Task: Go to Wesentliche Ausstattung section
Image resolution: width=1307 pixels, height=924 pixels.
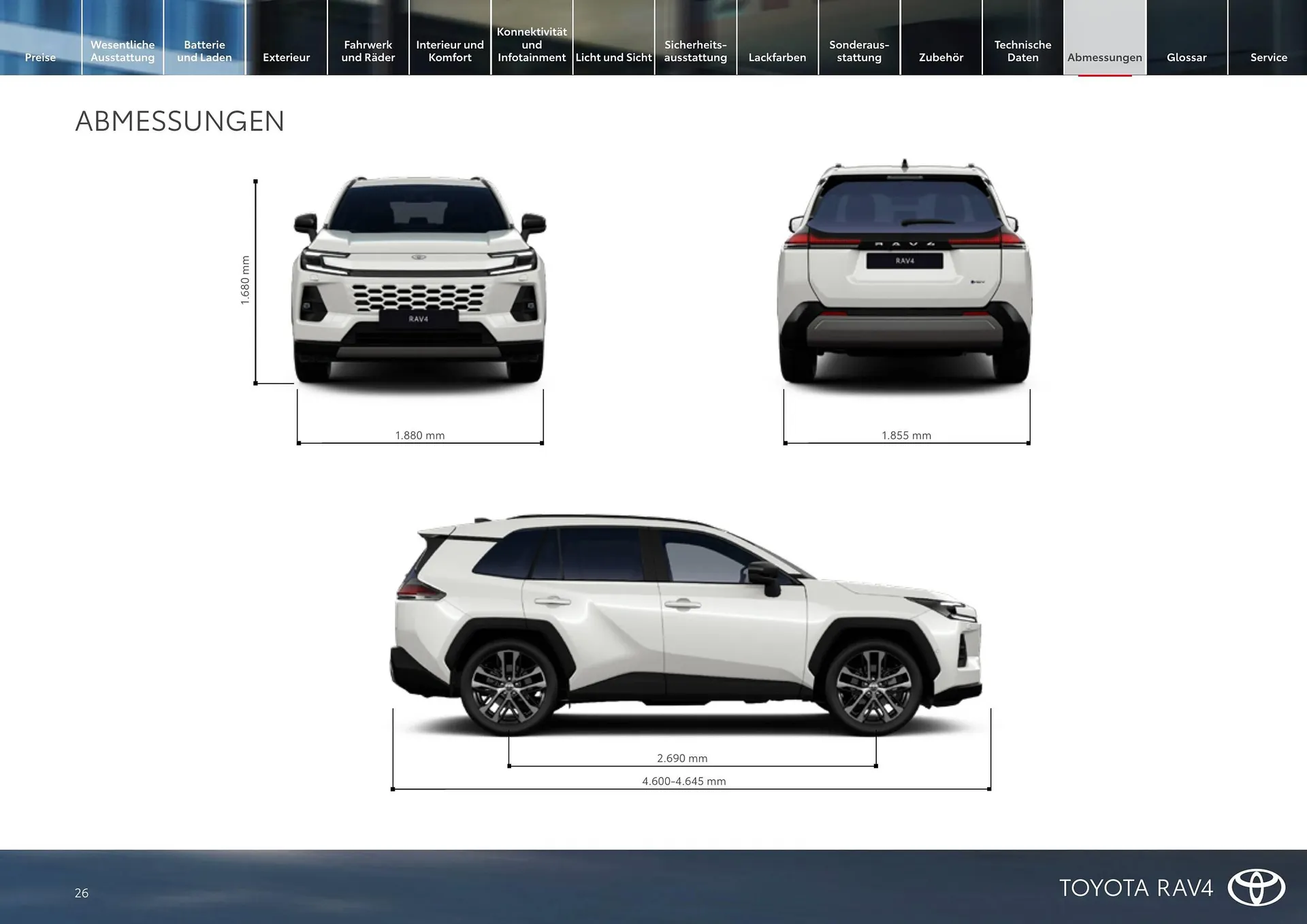Action: click(123, 51)
